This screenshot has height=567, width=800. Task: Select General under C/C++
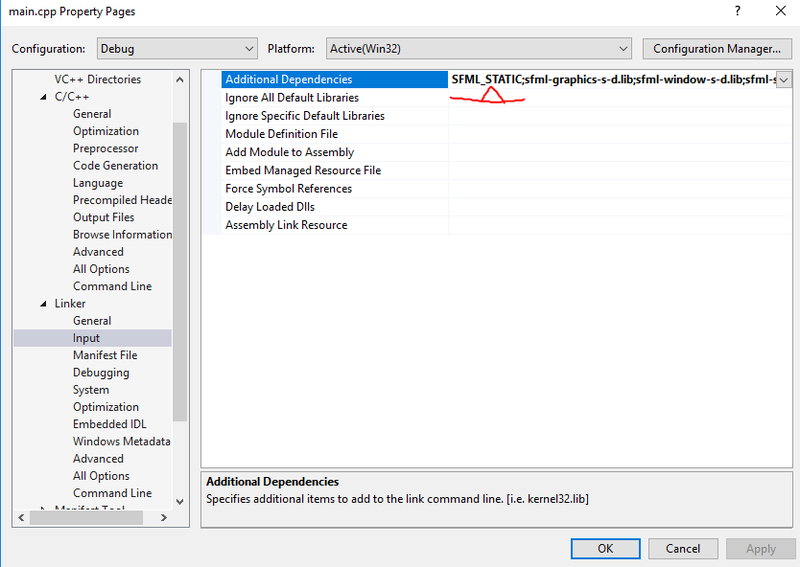[x=92, y=114]
